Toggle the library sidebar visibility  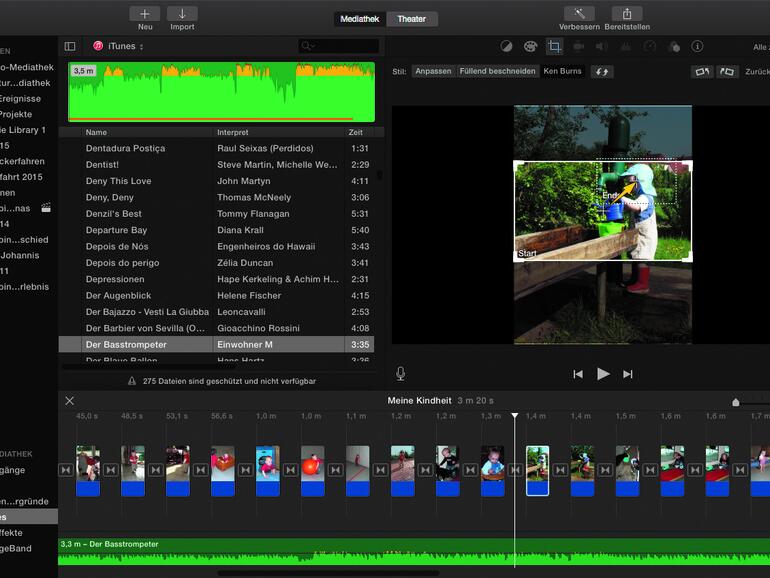click(70, 46)
